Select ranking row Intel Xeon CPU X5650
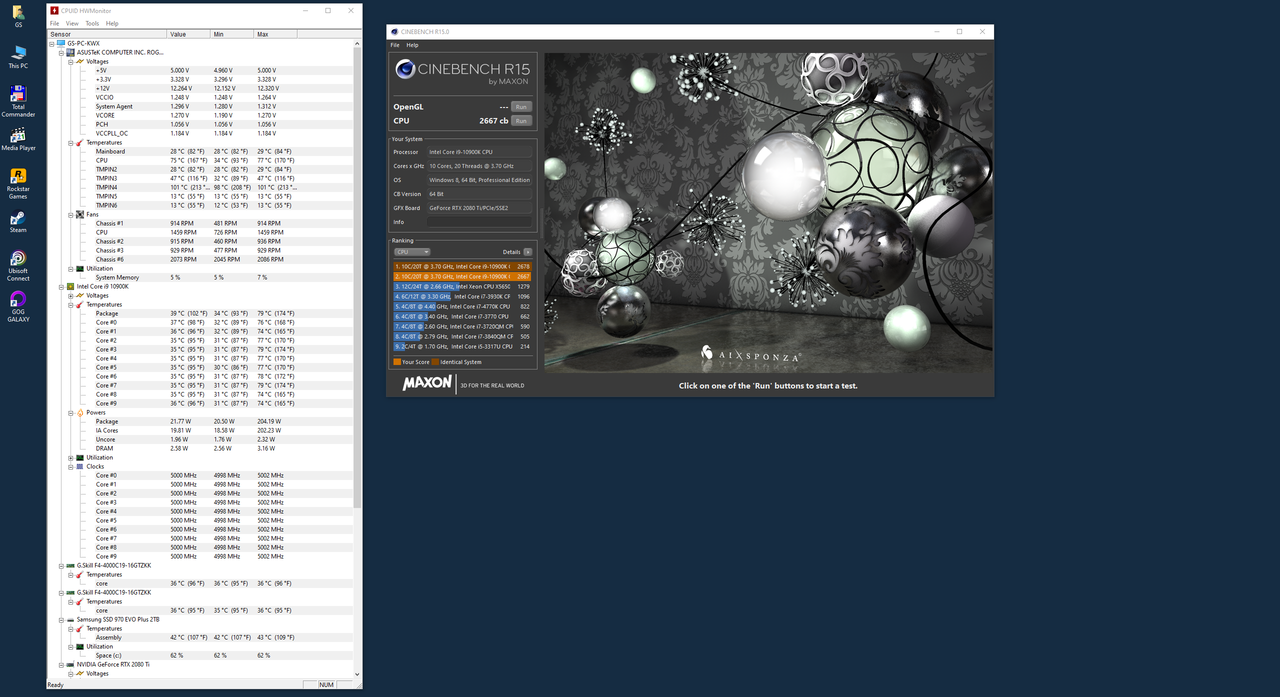 click(x=463, y=287)
